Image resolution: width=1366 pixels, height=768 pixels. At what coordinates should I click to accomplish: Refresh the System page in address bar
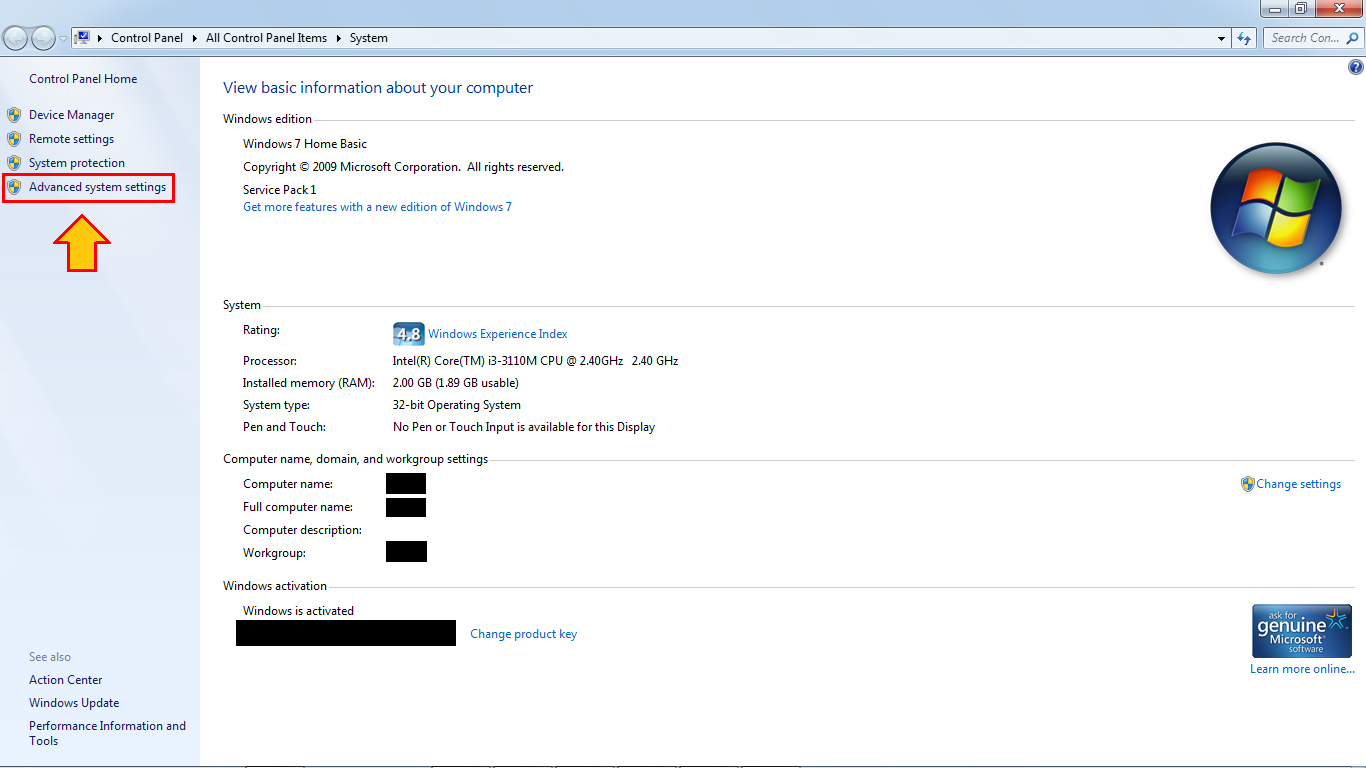pos(1244,38)
